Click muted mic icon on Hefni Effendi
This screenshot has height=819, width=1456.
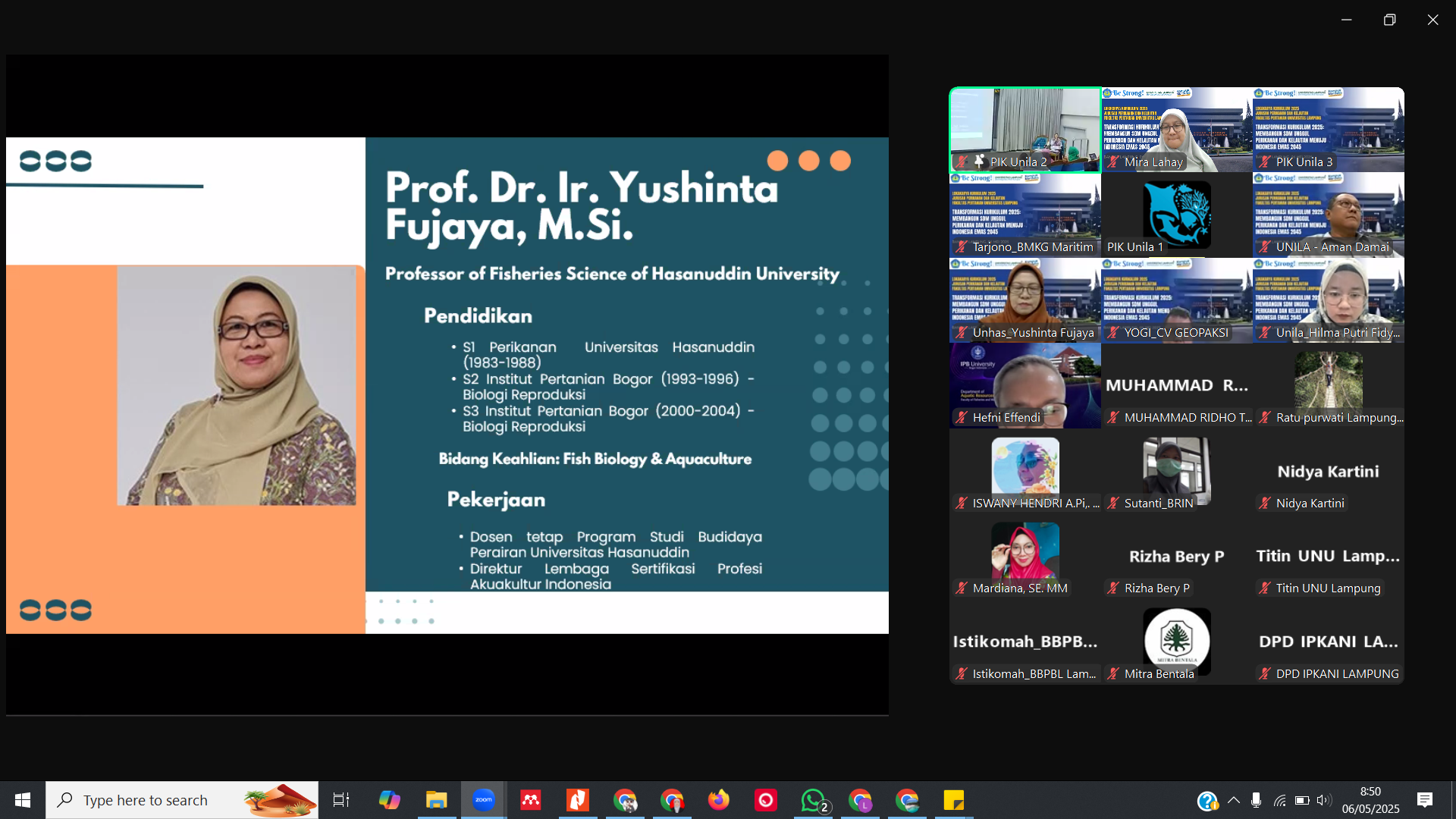(961, 418)
